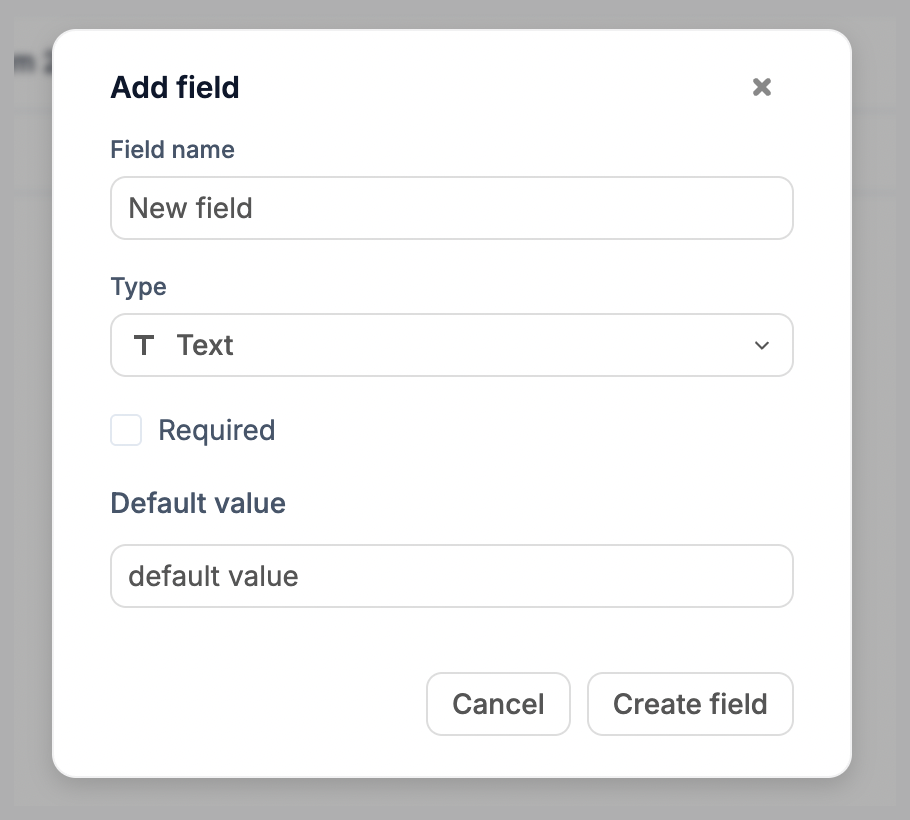Screen dimensions: 910x820
Task: Toggle the Required checkbox
Action: point(126,431)
